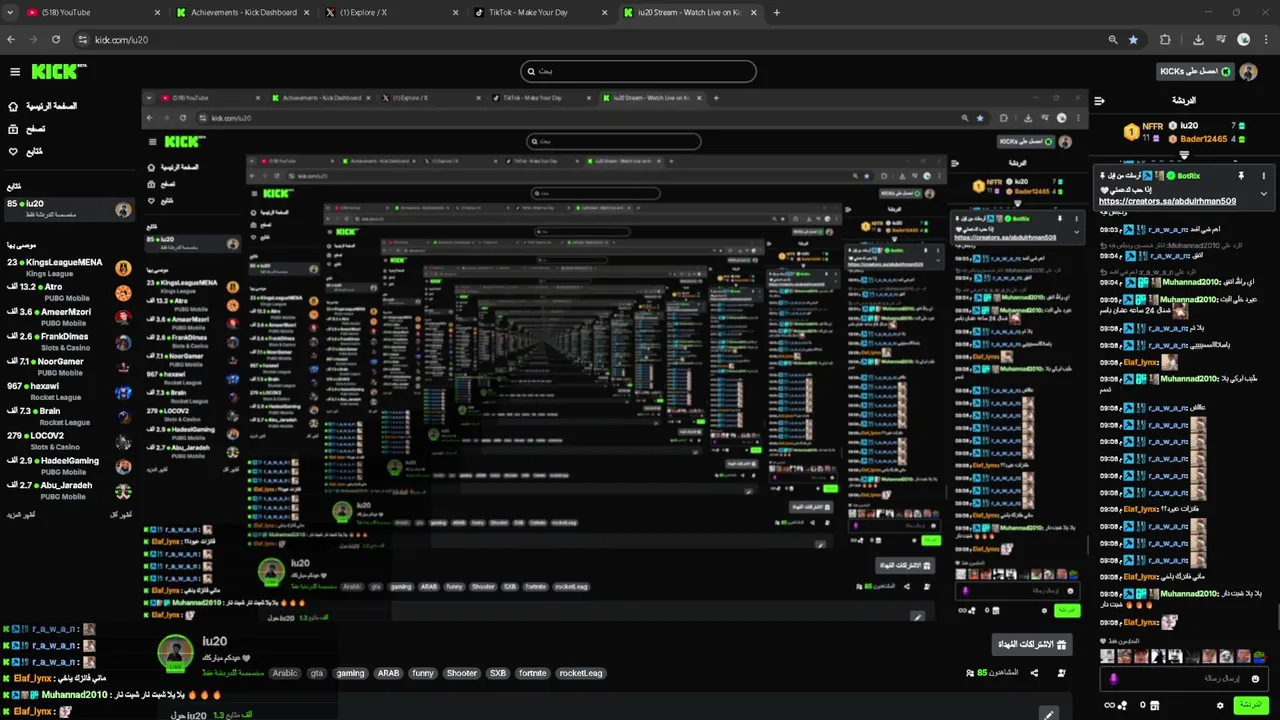Click the channel points icon below chat
This screenshot has height=720, width=1280.
pyautogui.click(x=1123, y=705)
